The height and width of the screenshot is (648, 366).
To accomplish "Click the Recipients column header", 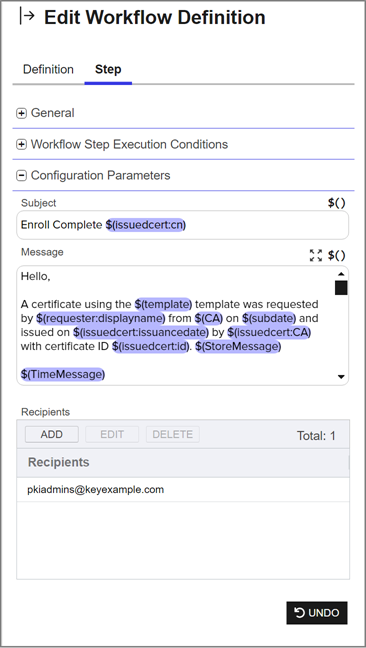I will pos(183,462).
